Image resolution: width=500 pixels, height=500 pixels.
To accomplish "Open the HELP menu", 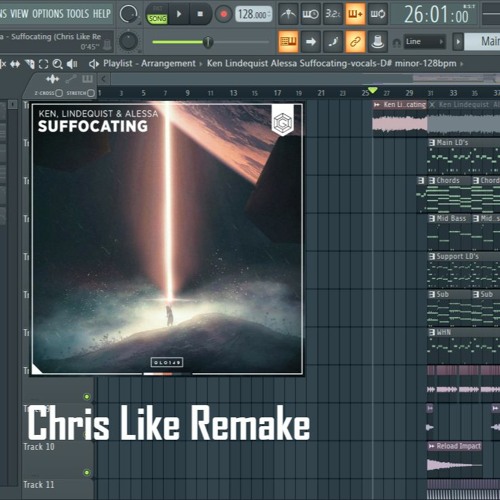I will point(102,14).
